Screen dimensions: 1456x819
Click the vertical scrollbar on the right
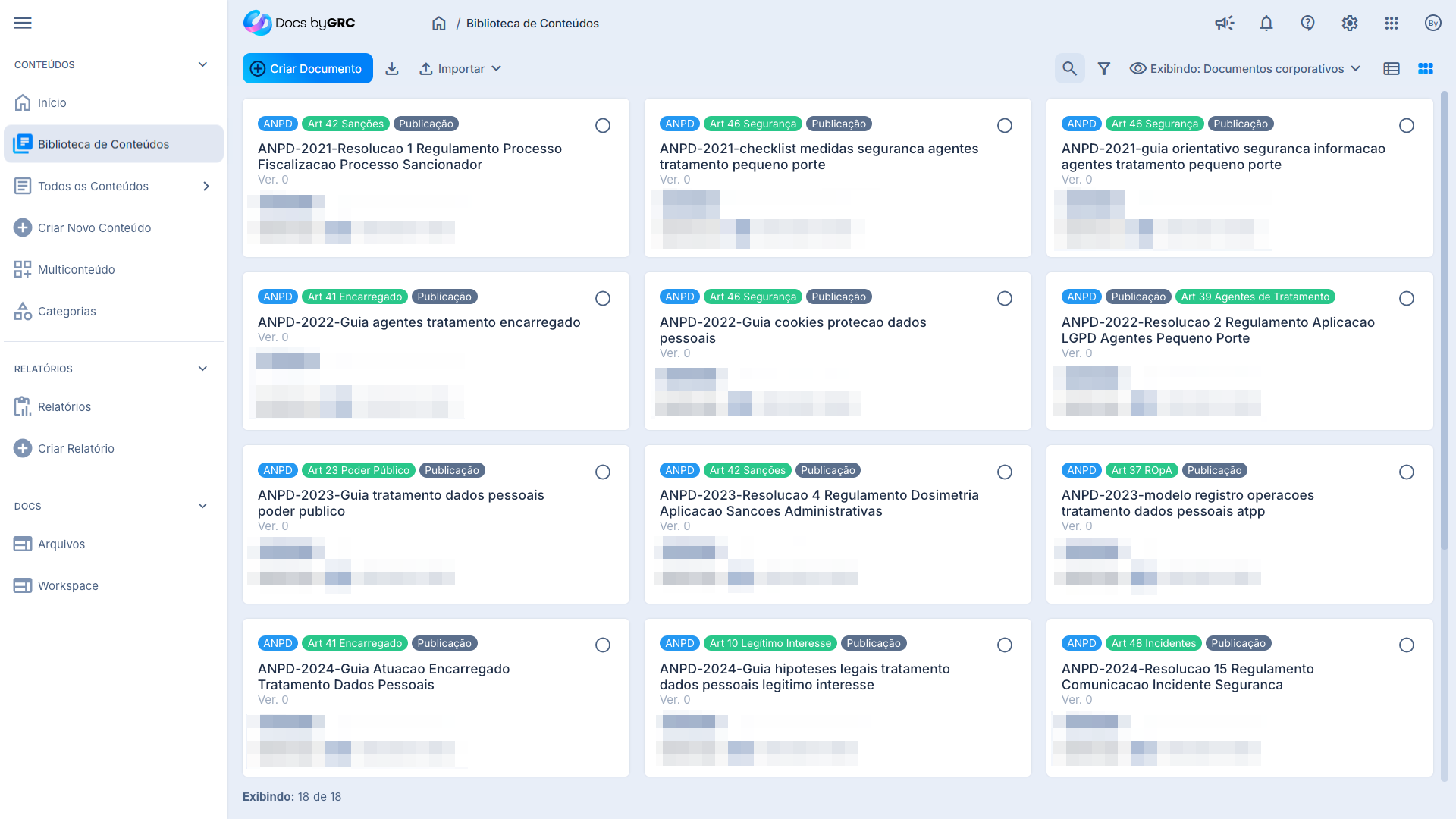pyautogui.click(x=1444, y=318)
